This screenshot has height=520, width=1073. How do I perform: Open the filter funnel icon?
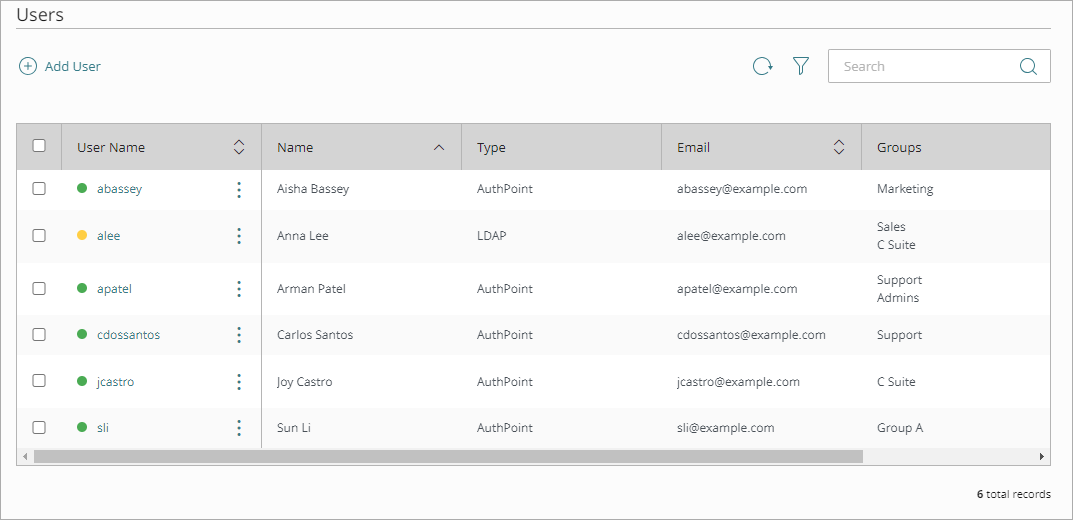pos(801,66)
